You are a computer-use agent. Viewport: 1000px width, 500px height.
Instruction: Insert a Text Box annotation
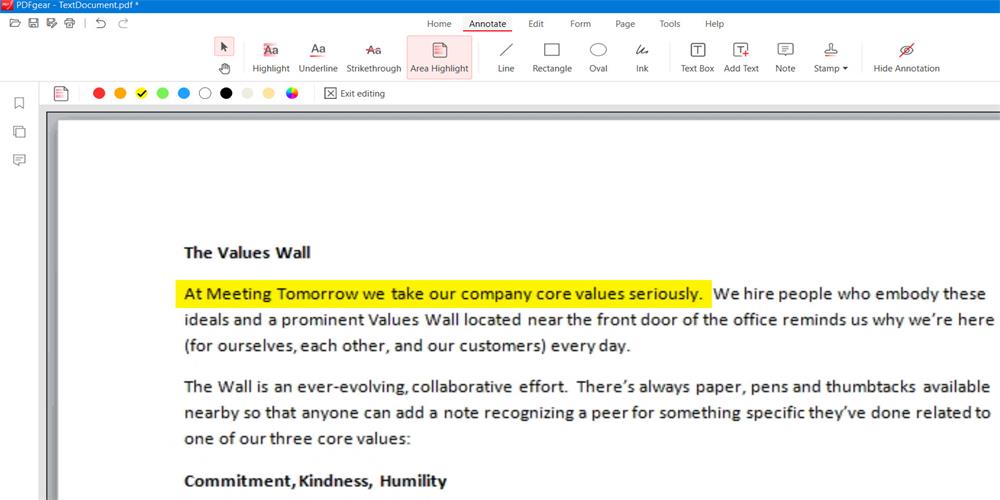(697, 57)
